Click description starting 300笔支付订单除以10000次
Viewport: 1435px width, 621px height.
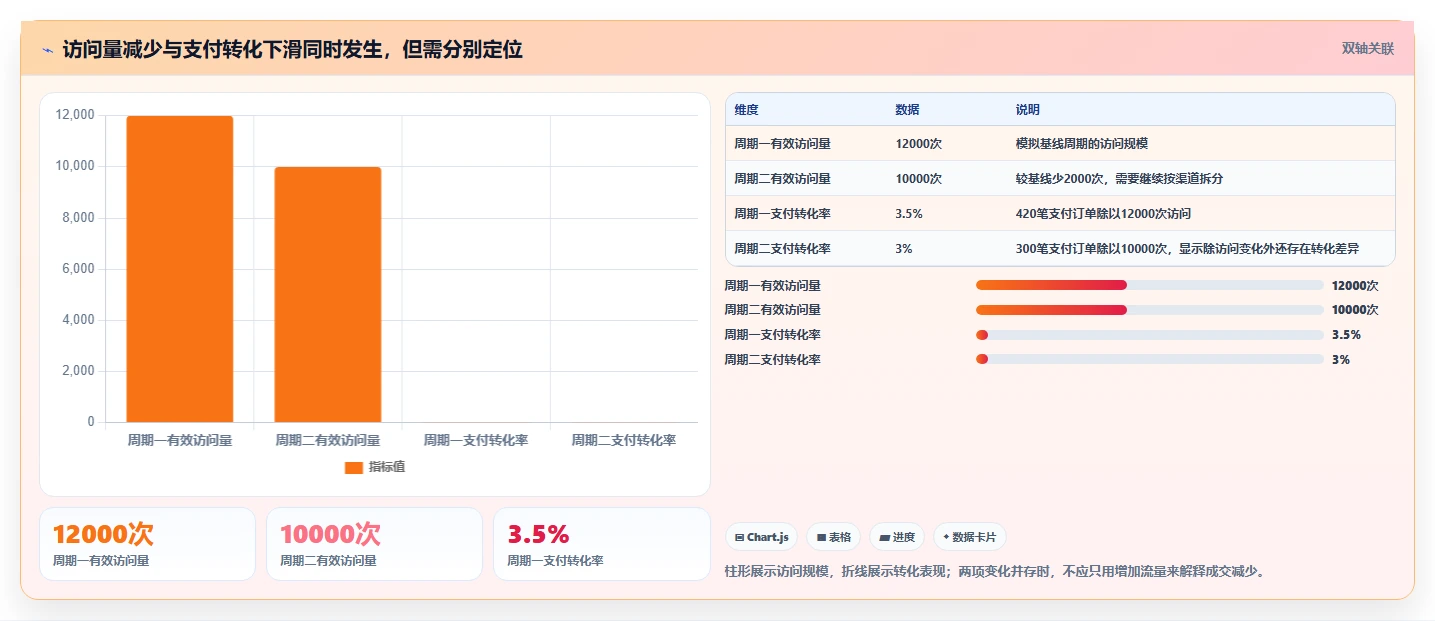pos(1187,249)
